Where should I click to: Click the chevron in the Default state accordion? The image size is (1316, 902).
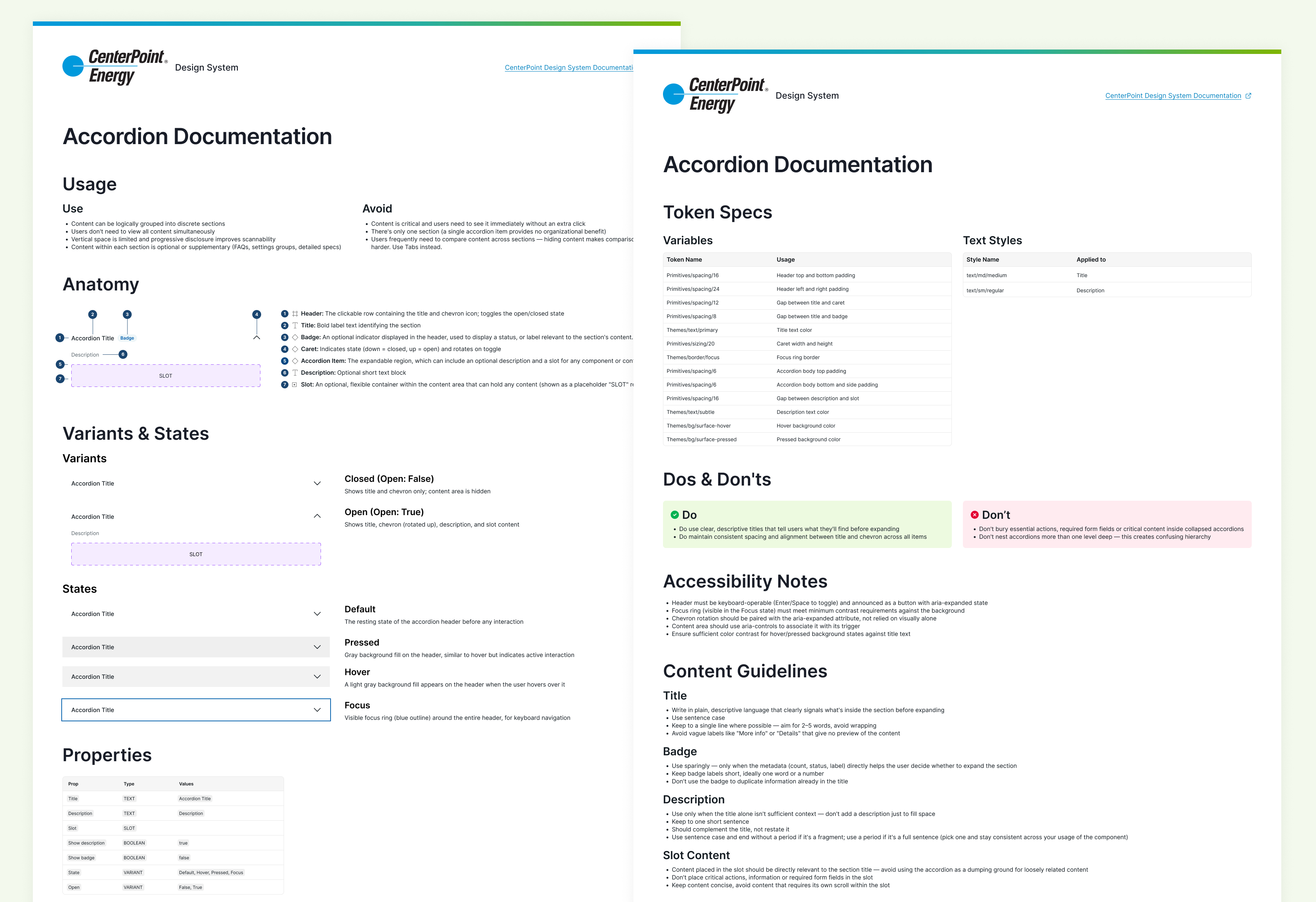[317, 614]
